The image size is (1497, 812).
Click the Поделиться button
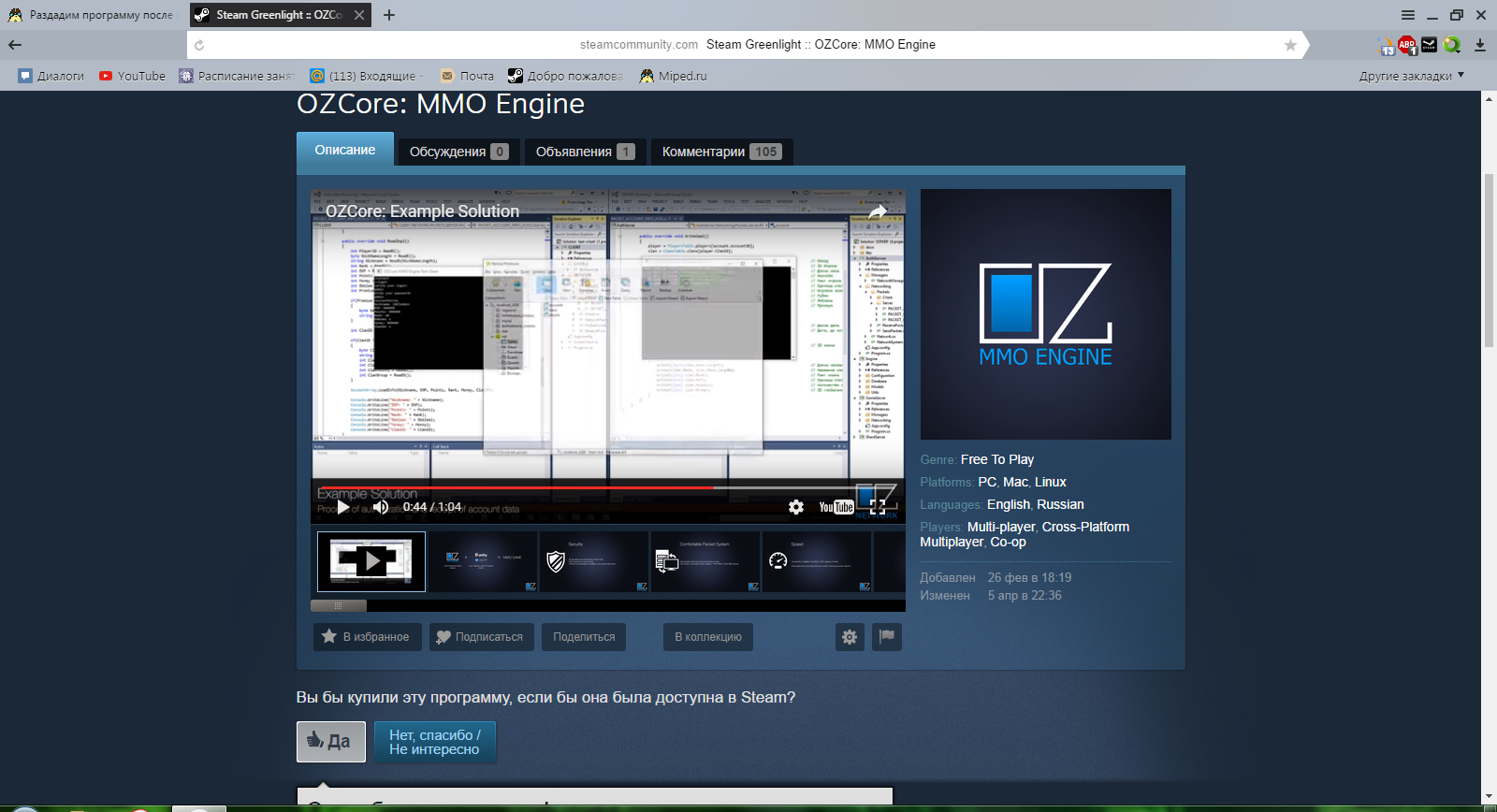584,637
